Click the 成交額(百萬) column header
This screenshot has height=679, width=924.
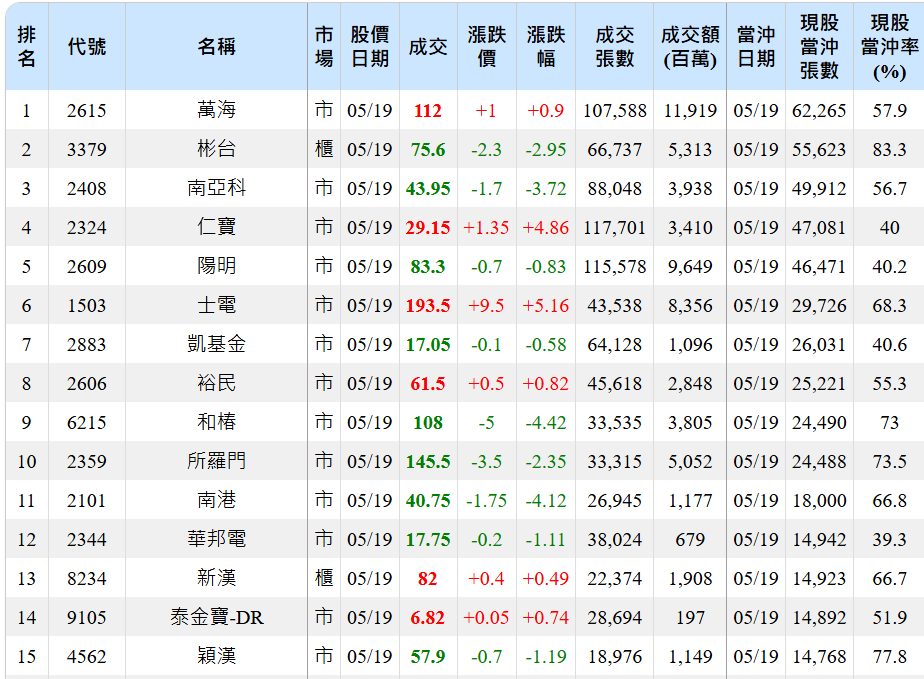pyautogui.click(x=690, y=47)
